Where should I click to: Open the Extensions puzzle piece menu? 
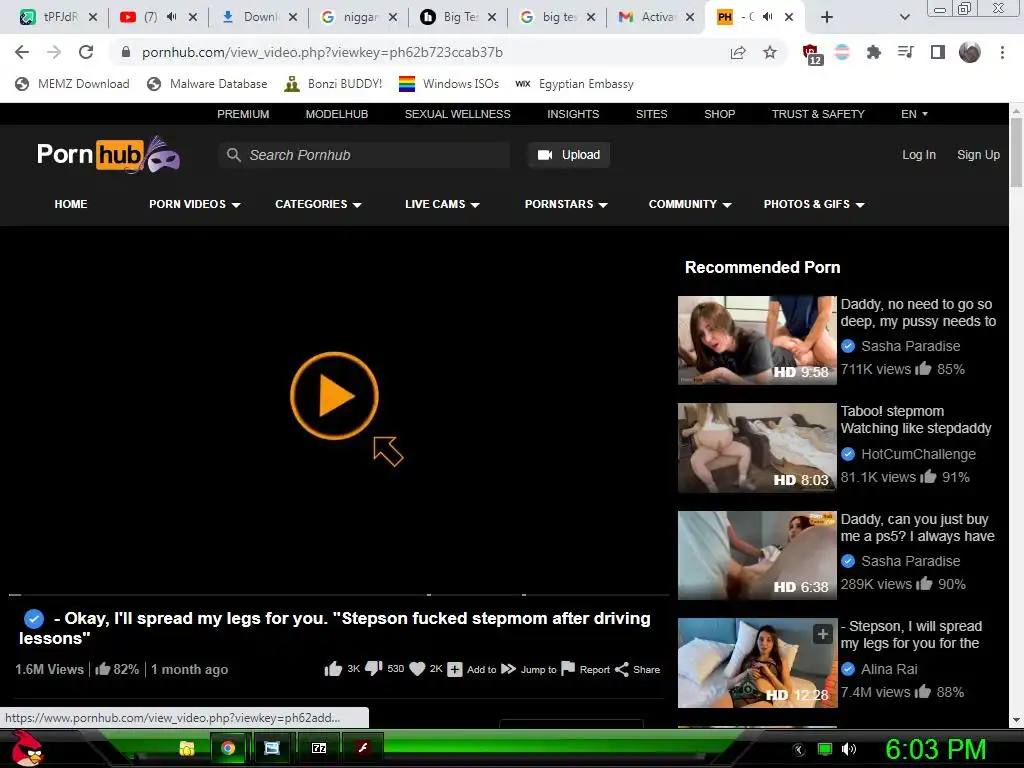coord(873,52)
